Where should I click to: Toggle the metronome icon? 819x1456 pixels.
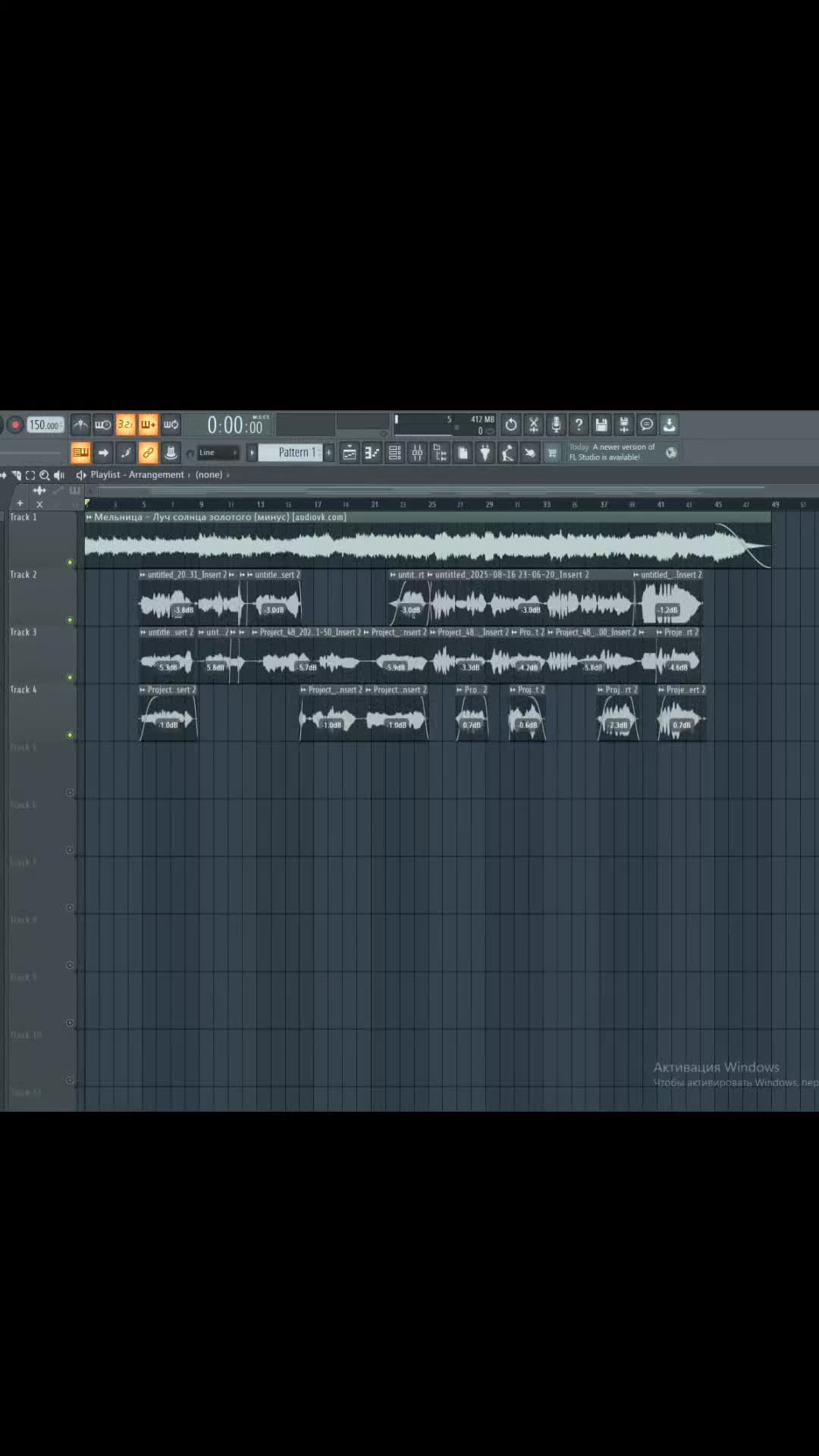coord(80,425)
